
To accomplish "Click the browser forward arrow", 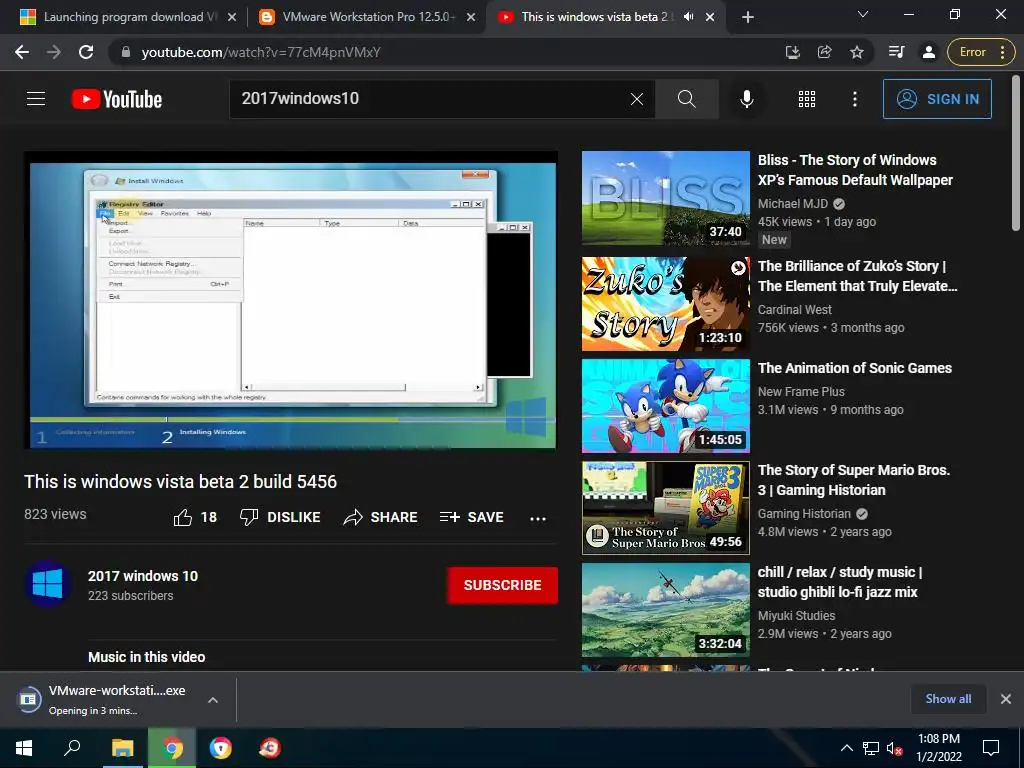I will coord(54,52).
